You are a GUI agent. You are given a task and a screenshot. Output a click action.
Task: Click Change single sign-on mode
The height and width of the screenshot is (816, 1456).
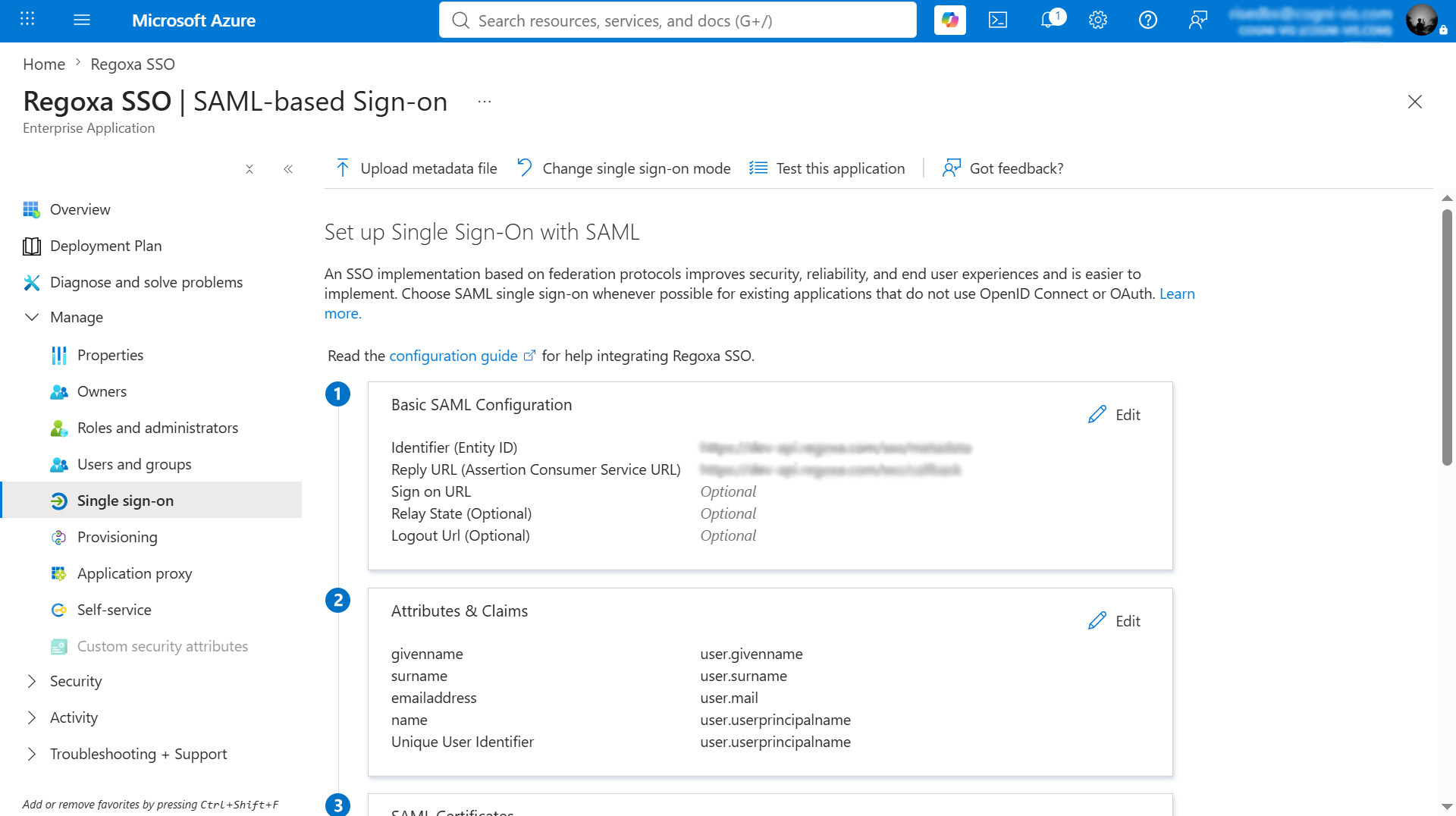coord(623,168)
